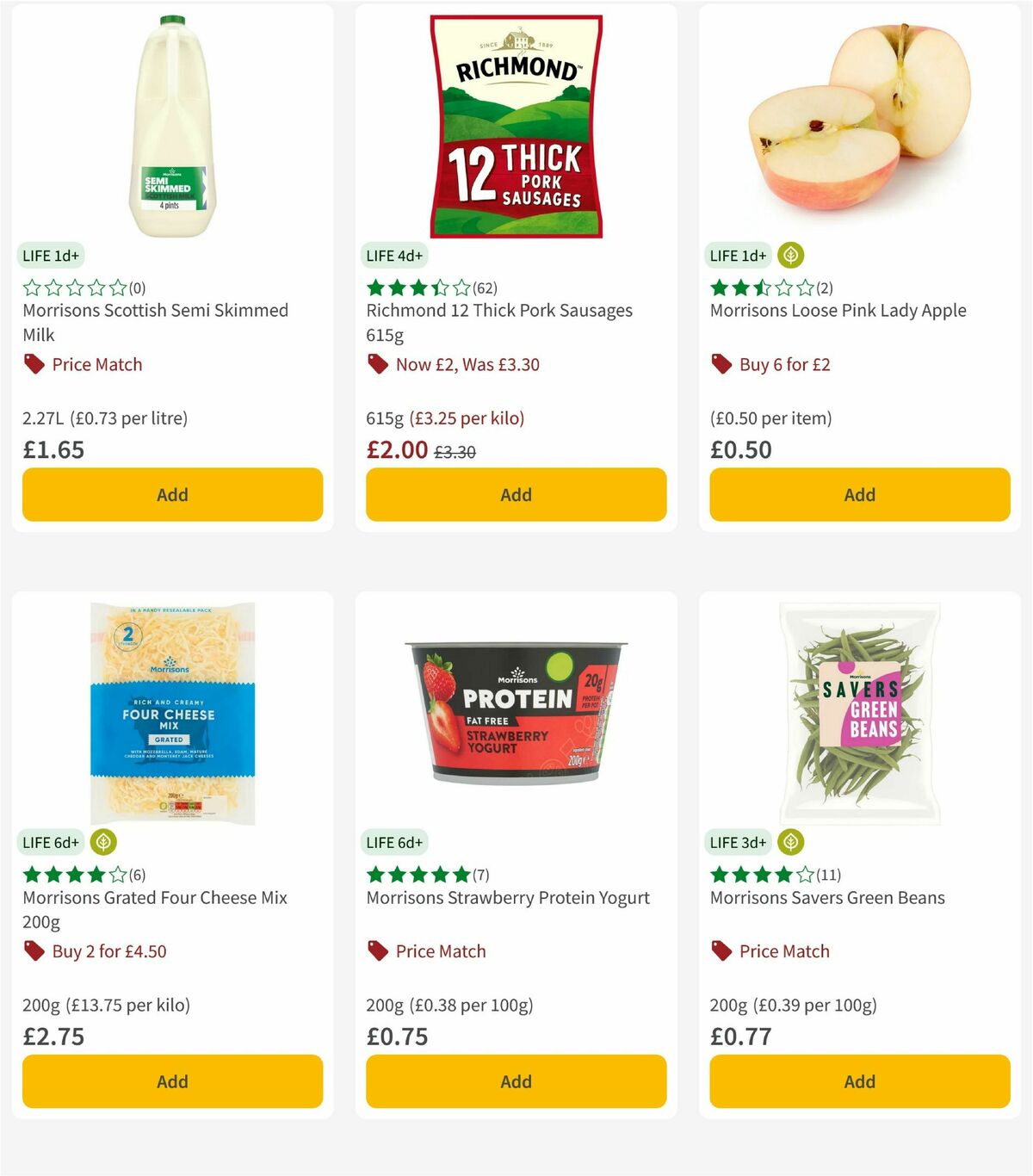Click the tag icon next to "Now £2, Was £3.30"
This screenshot has width=1033, height=1176.
coord(377,364)
